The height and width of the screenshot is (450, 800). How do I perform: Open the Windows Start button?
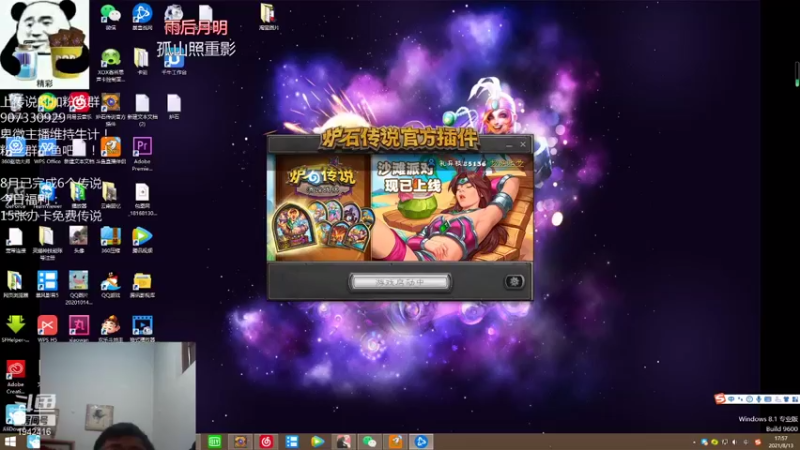pyautogui.click(x=10, y=442)
